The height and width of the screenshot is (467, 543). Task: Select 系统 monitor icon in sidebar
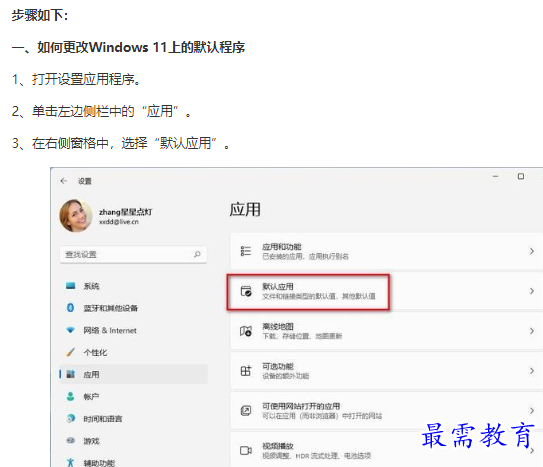point(70,286)
